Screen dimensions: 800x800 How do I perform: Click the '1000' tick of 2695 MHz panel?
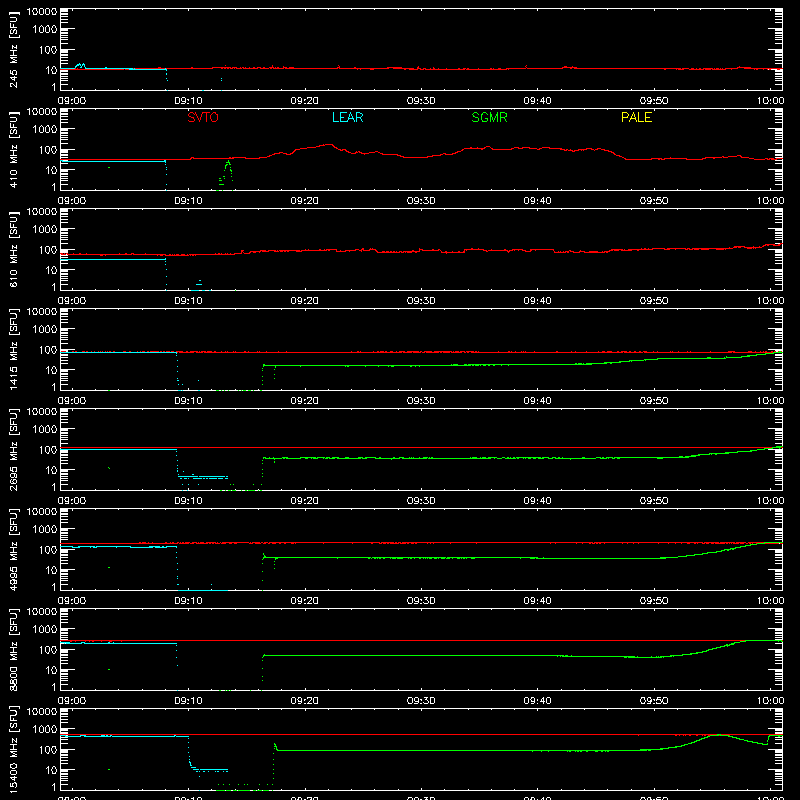click(x=45, y=430)
